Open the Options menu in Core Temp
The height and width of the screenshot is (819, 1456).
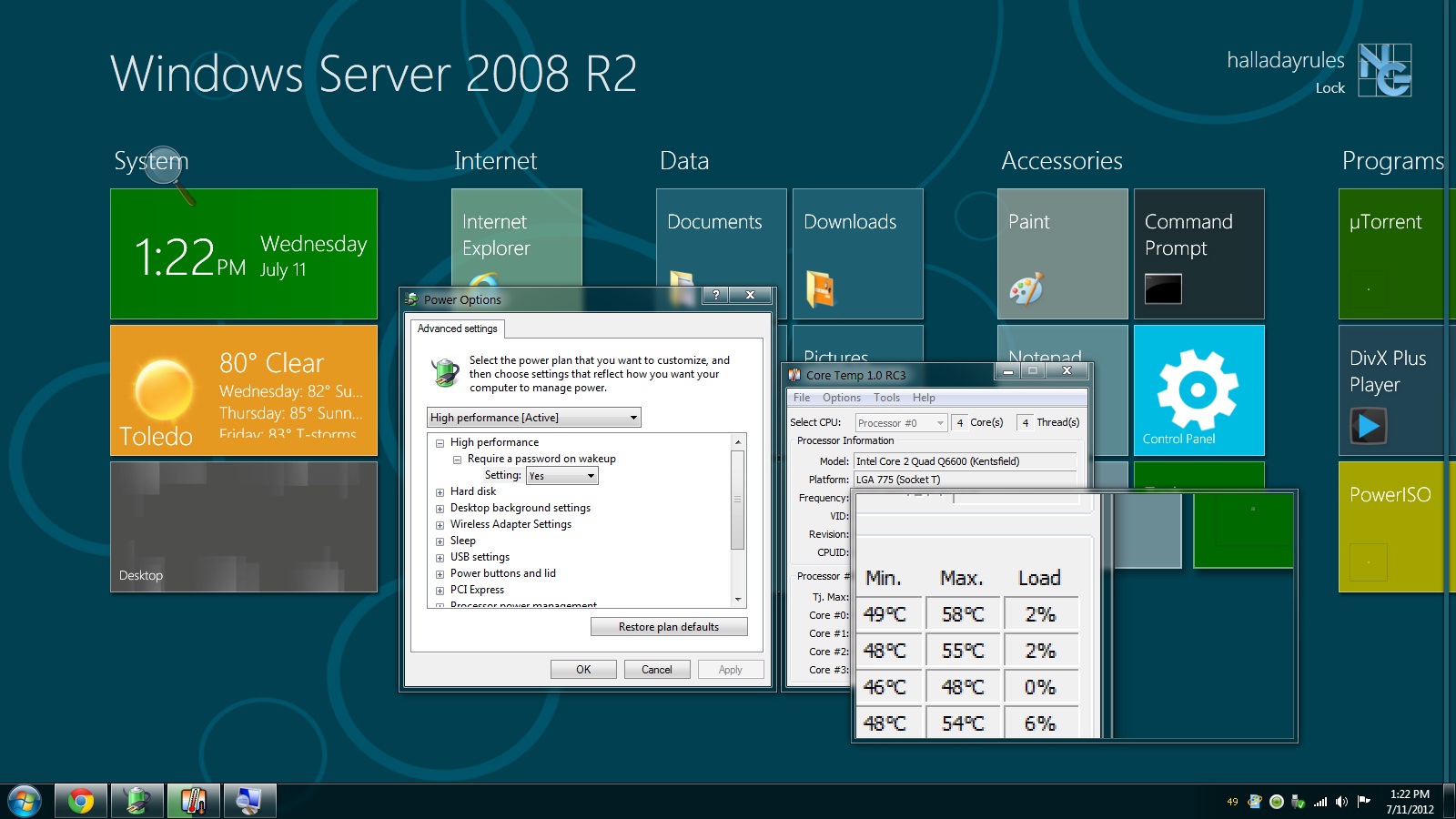pos(842,398)
